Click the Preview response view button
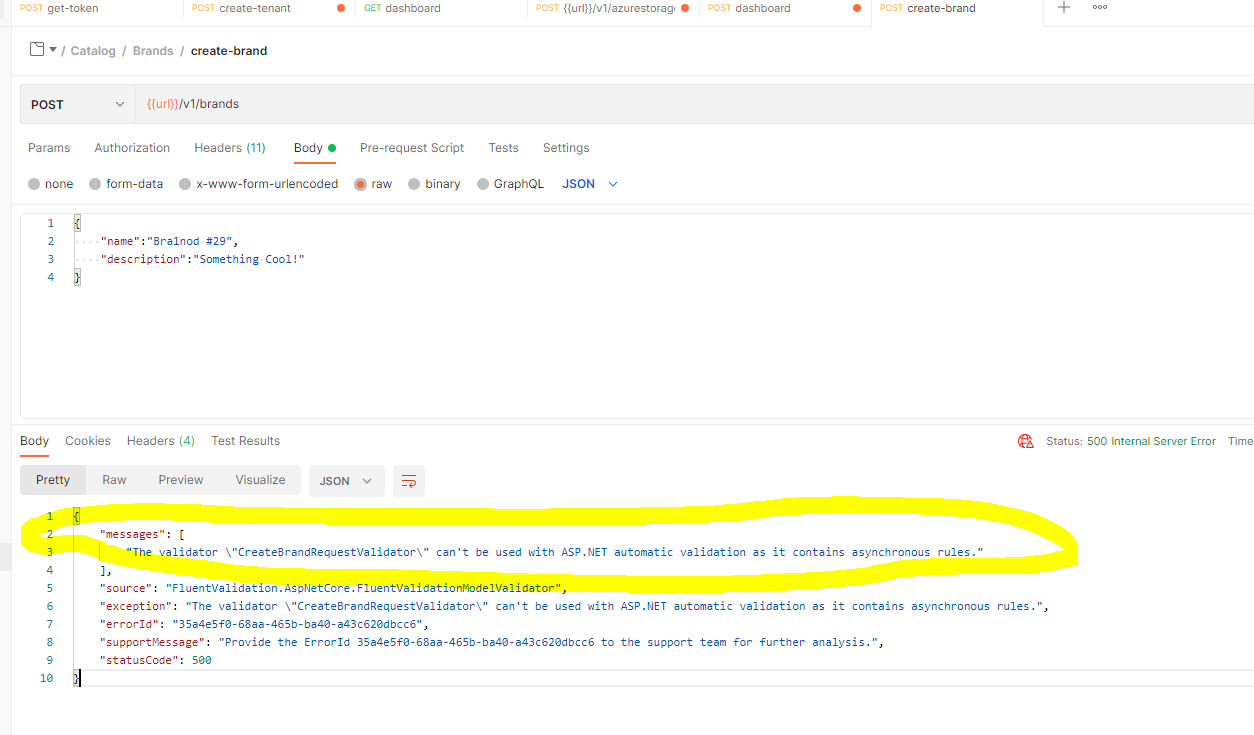The image size is (1254, 735). pos(180,481)
